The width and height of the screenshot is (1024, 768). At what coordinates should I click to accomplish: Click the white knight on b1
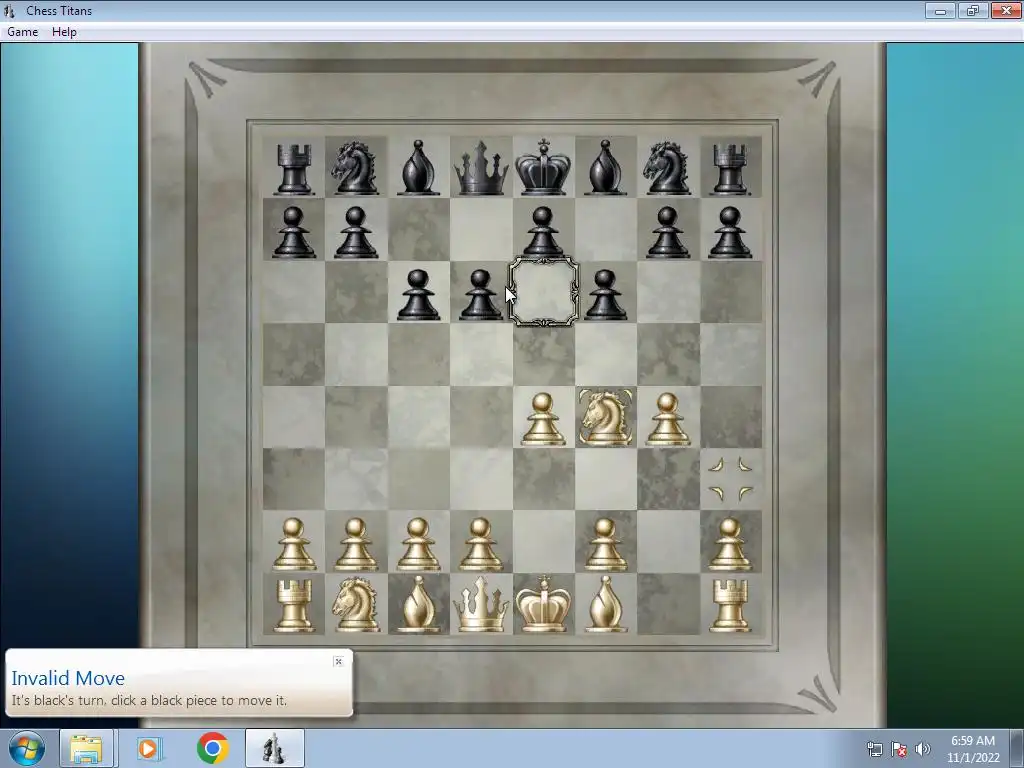(x=356, y=605)
